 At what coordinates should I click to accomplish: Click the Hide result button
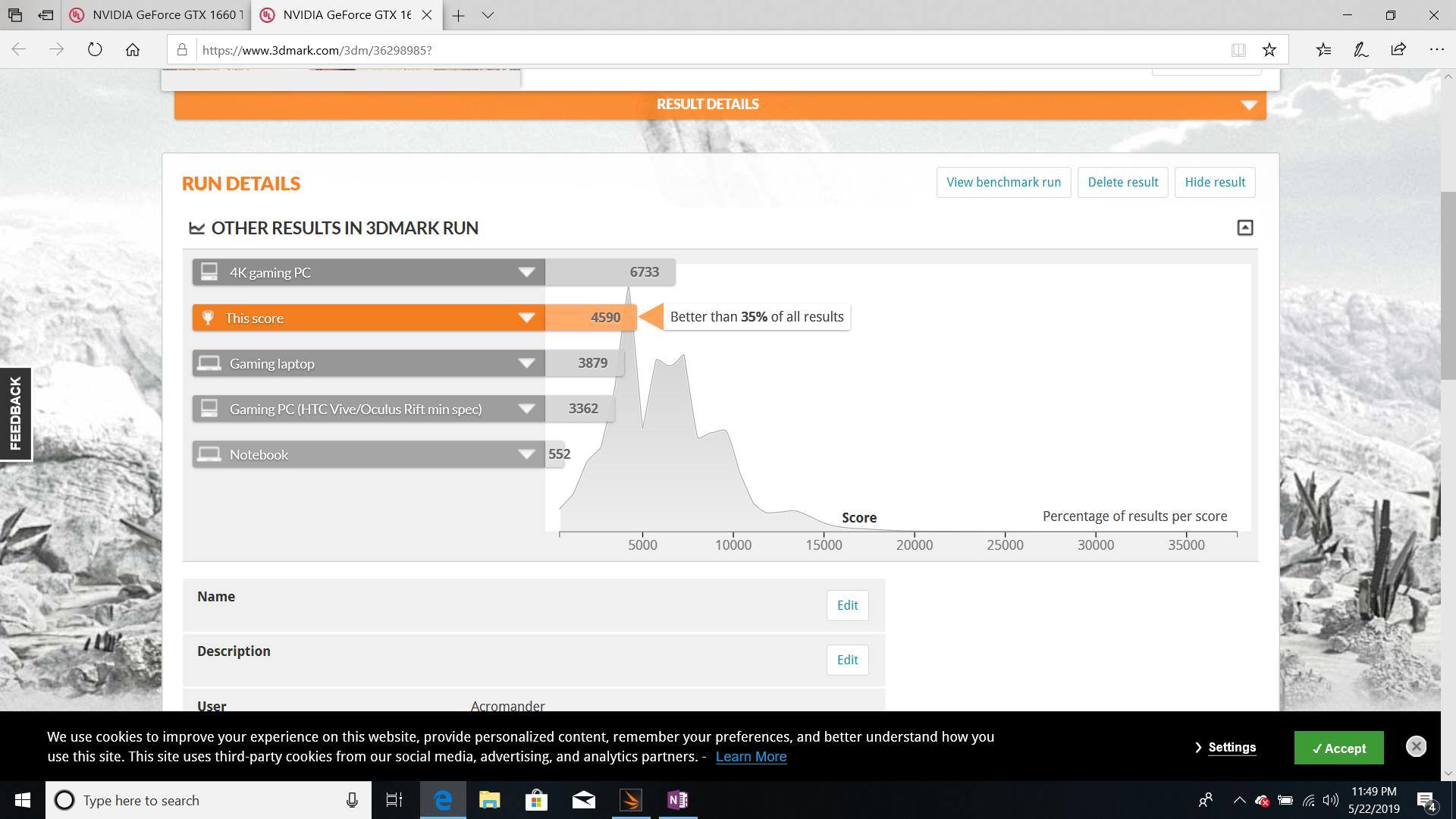pos(1214,182)
